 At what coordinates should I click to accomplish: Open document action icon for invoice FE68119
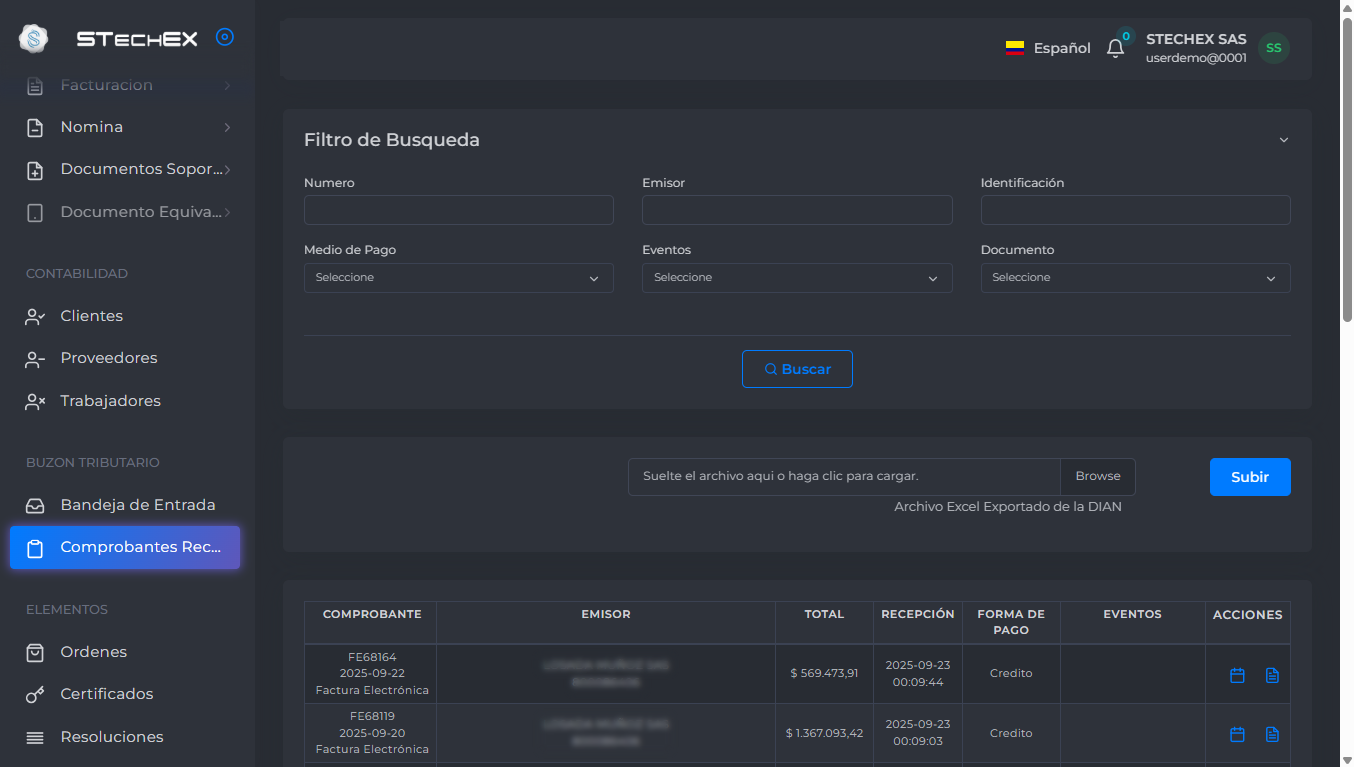[1272, 734]
